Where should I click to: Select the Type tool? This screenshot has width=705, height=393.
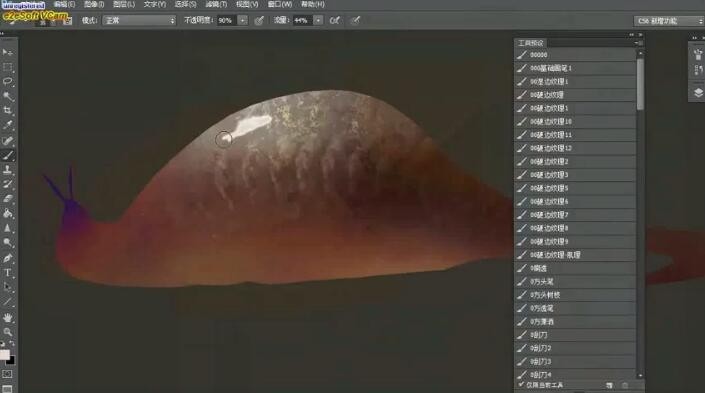click(8, 272)
